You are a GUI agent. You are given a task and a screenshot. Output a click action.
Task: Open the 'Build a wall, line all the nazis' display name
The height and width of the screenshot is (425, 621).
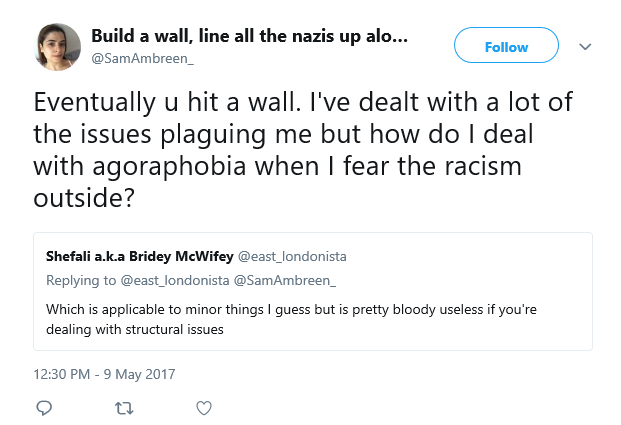tap(250, 36)
